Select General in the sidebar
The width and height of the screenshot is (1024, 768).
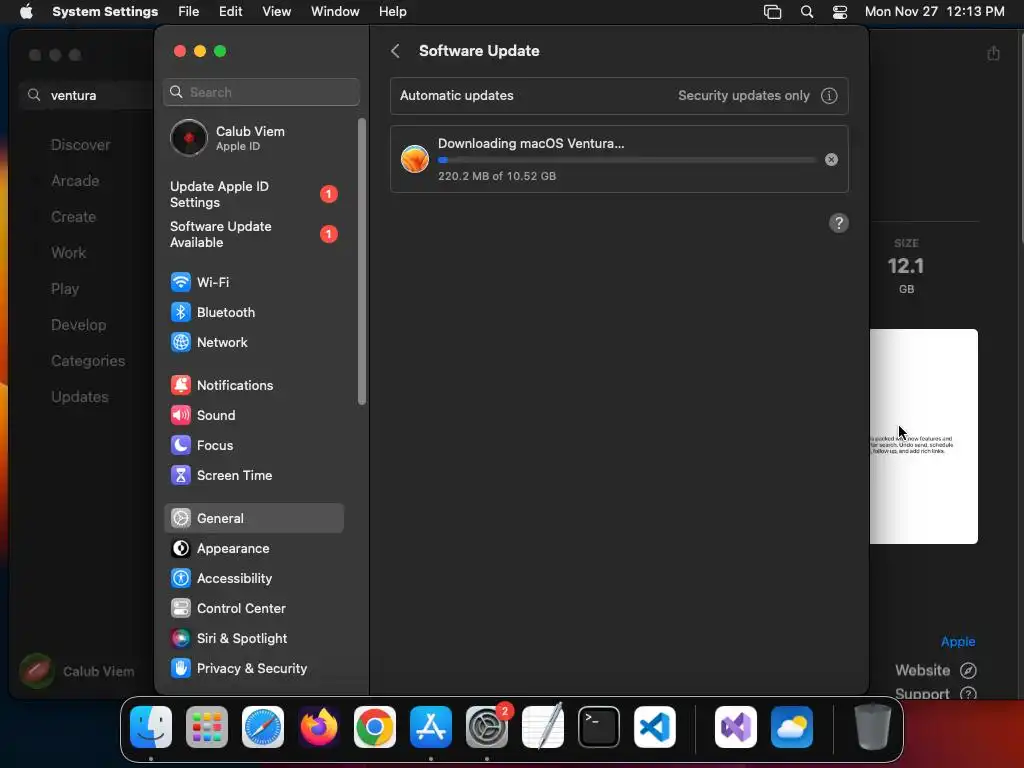click(x=253, y=519)
